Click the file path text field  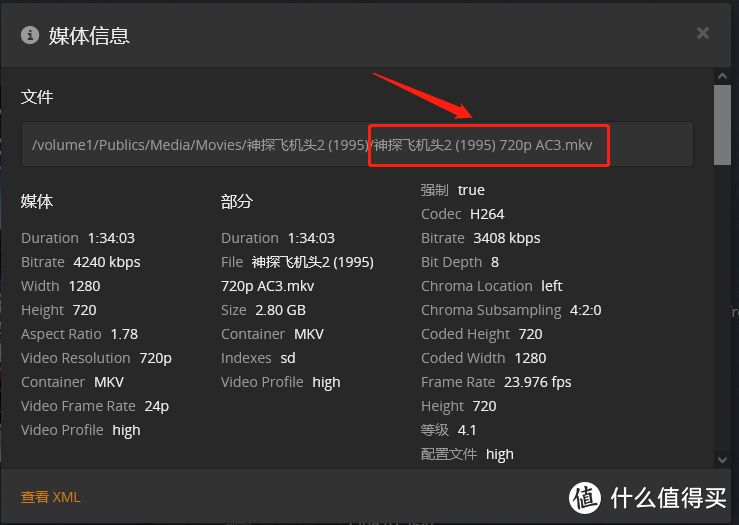pos(357,144)
